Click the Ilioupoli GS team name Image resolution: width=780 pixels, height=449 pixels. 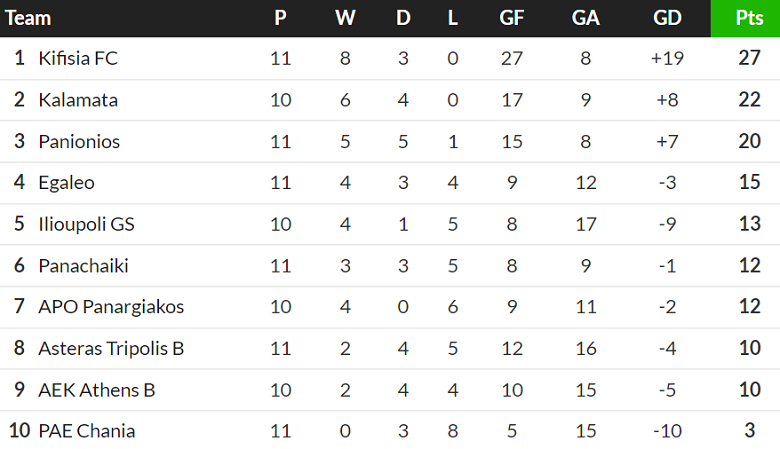click(86, 224)
